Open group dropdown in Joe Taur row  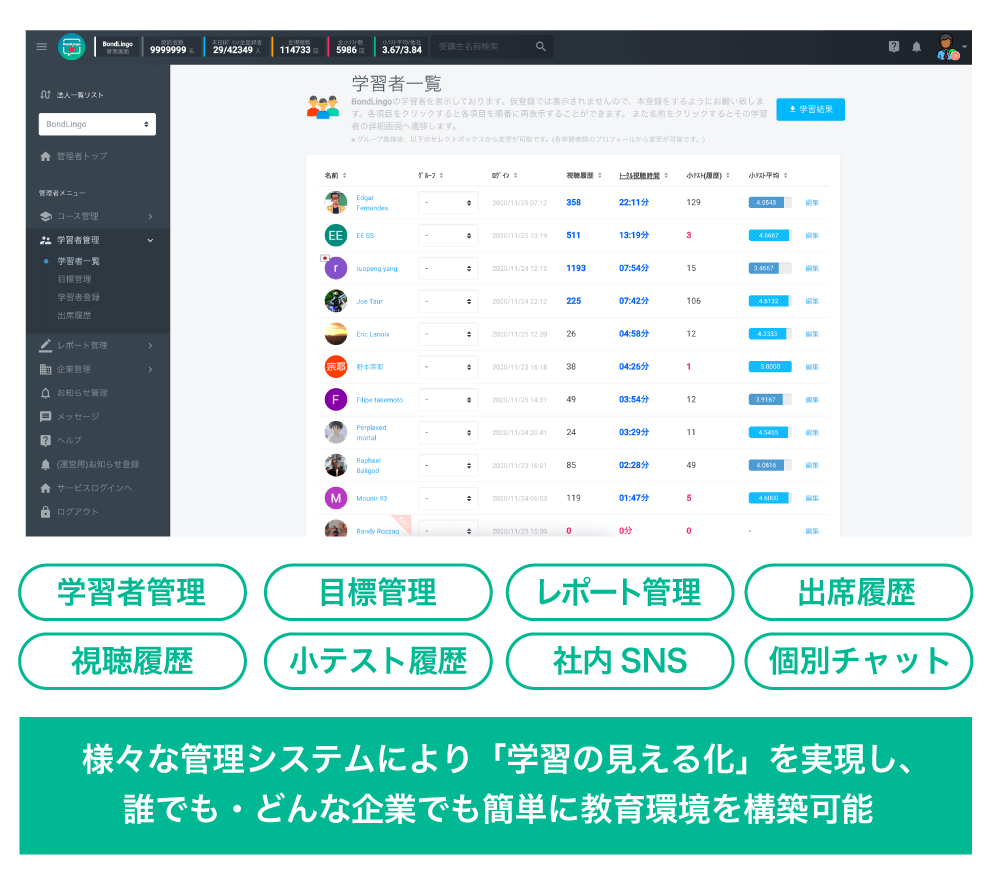click(x=448, y=301)
